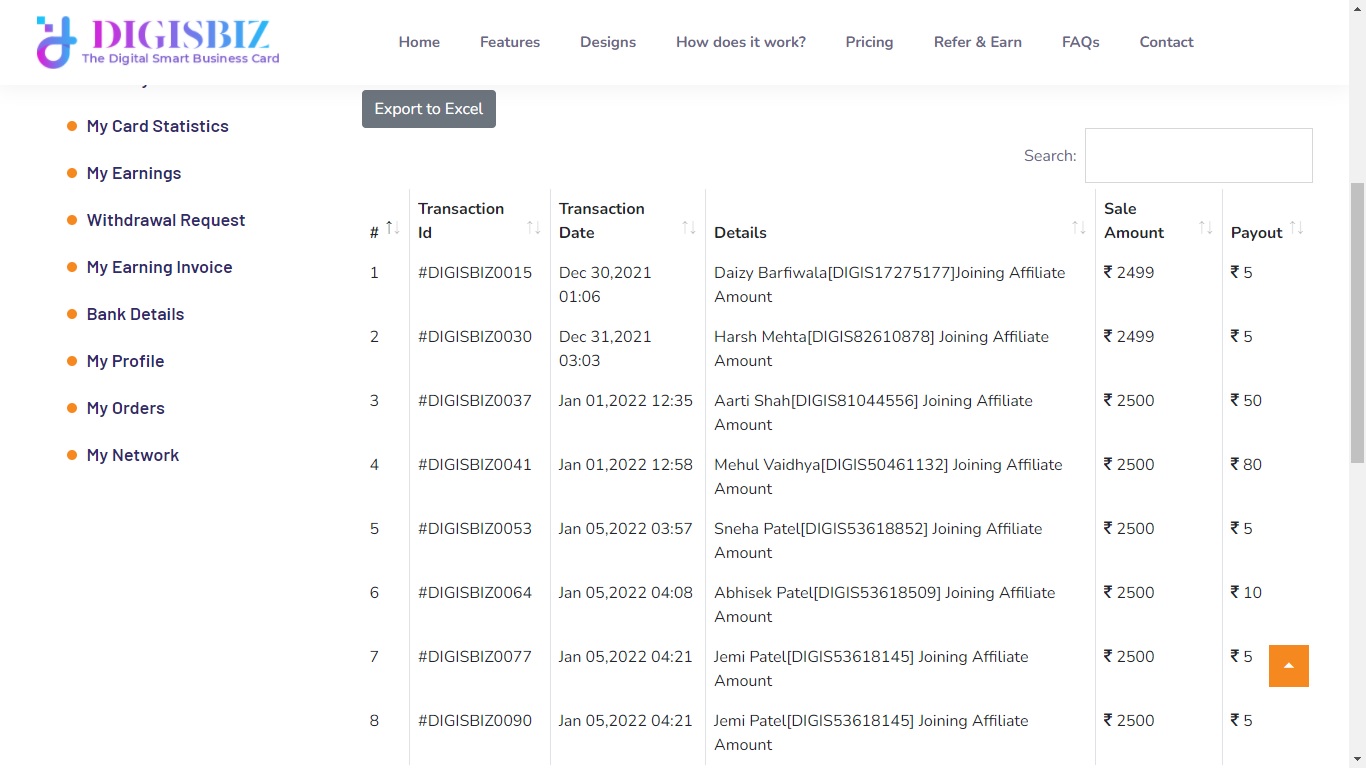
Task: Select My Earnings sidebar link
Action: point(134,173)
